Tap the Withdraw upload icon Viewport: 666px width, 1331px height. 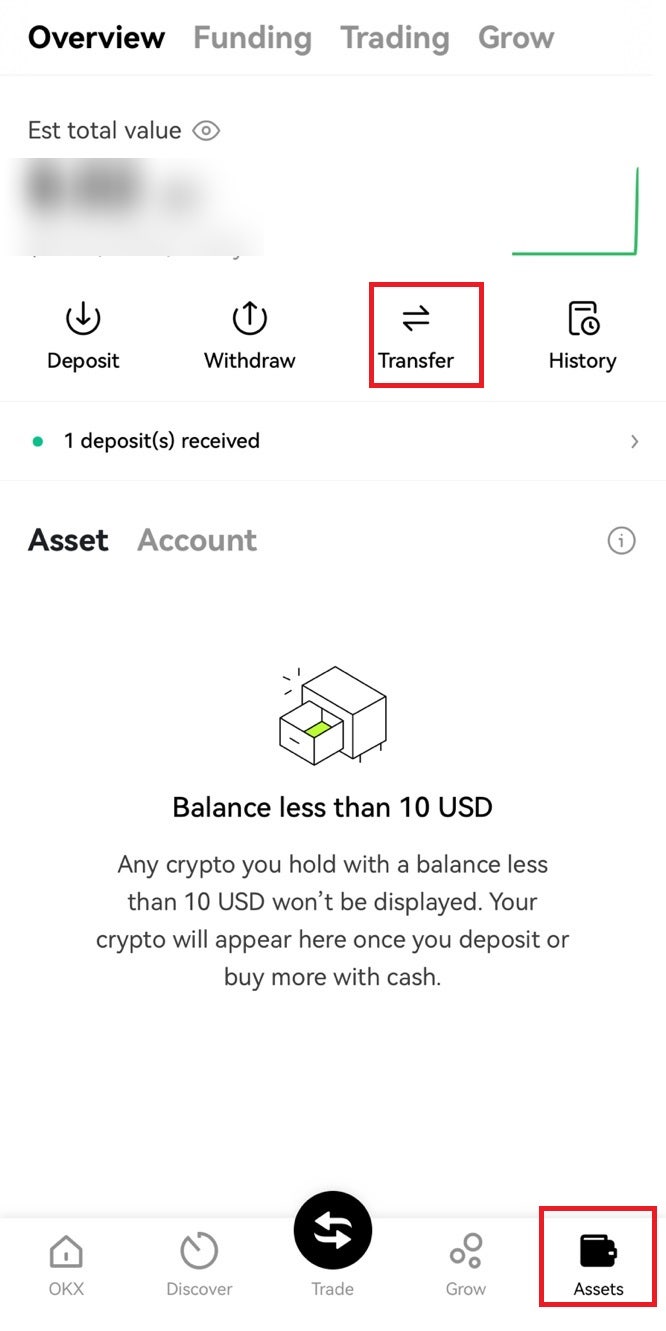tap(249, 319)
